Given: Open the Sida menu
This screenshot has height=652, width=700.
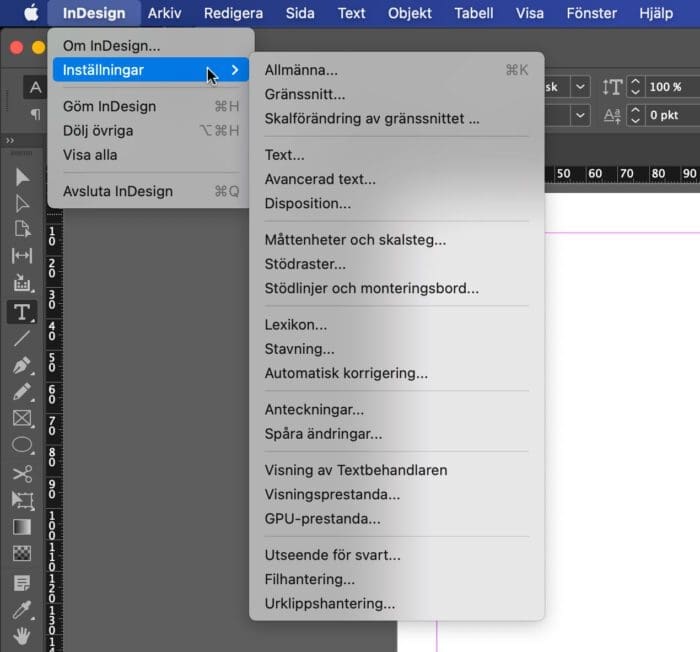Looking at the screenshot, I should [x=300, y=13].
